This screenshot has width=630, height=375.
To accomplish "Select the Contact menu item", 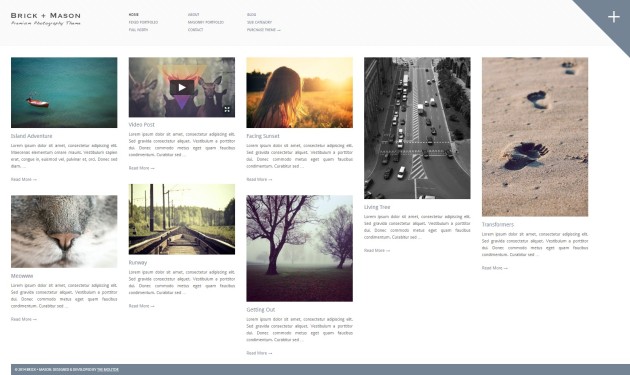I will tap(195, 30).
